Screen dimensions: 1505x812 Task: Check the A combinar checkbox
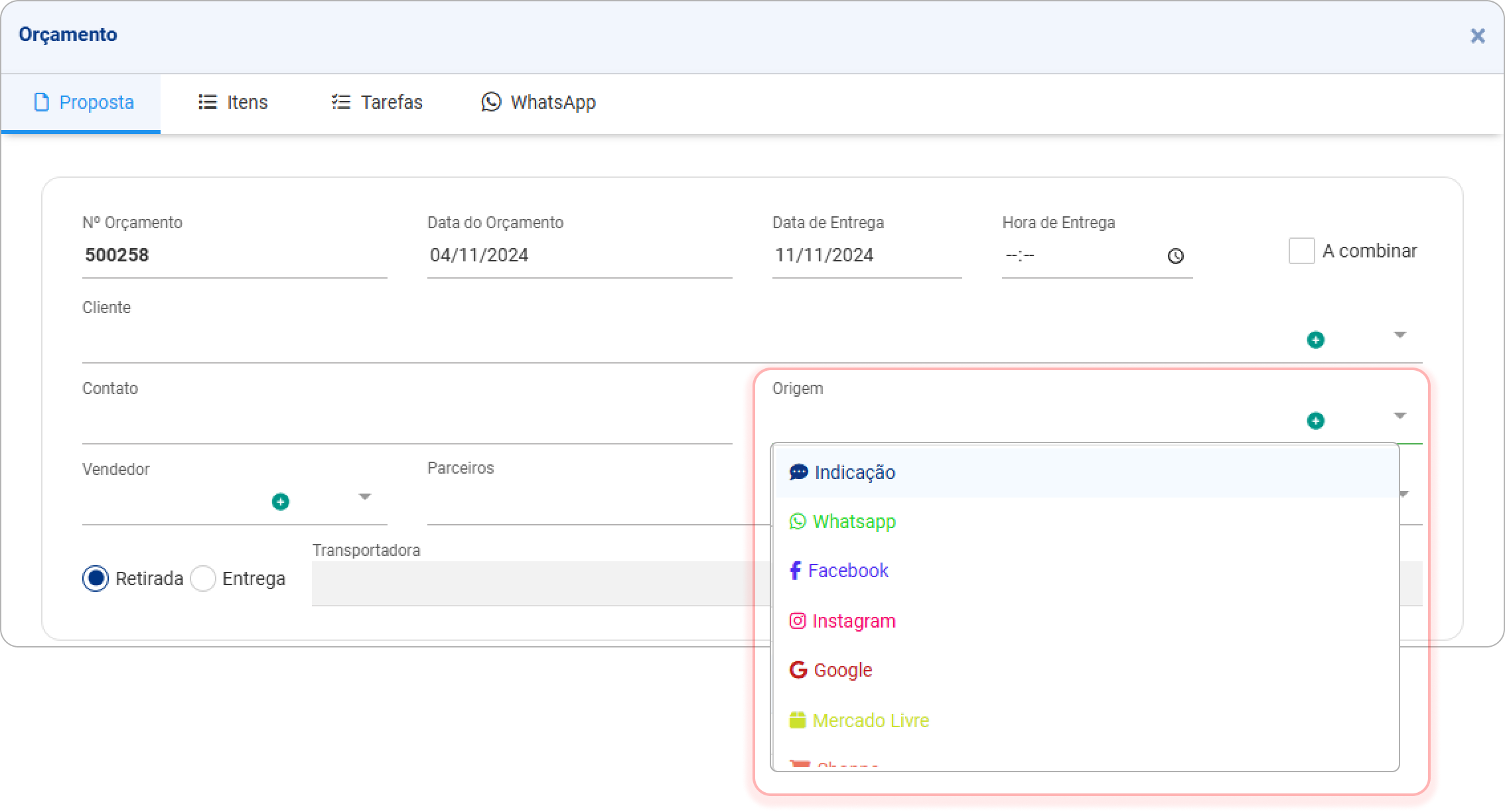point(1301,251)
